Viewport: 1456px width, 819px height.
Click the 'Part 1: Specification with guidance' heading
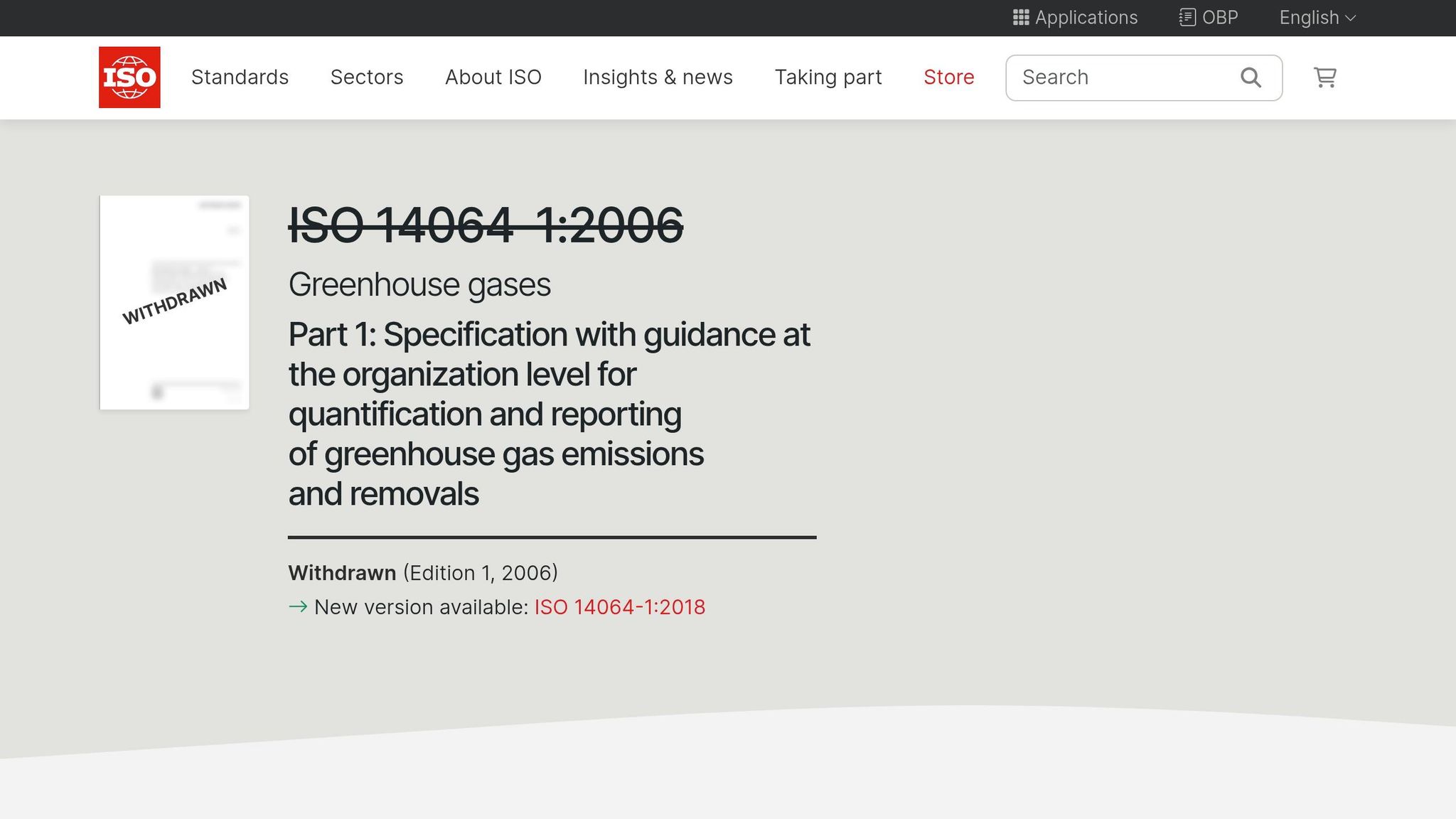(549, 414)
